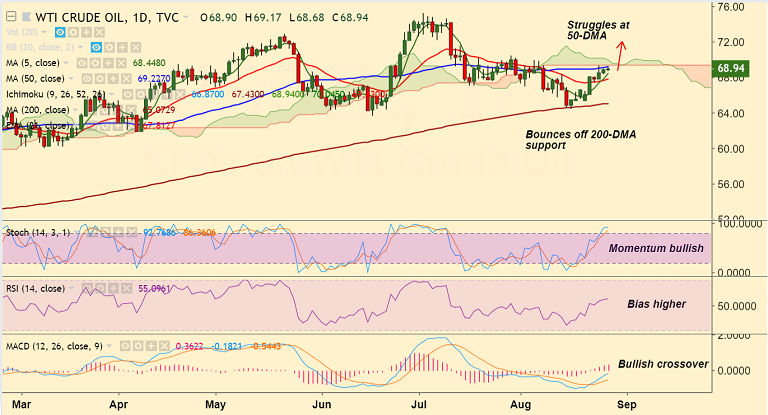768x415 pixels.
Task: Expand the MA (200, close) dropdown arrow
Action: [76, 110]
